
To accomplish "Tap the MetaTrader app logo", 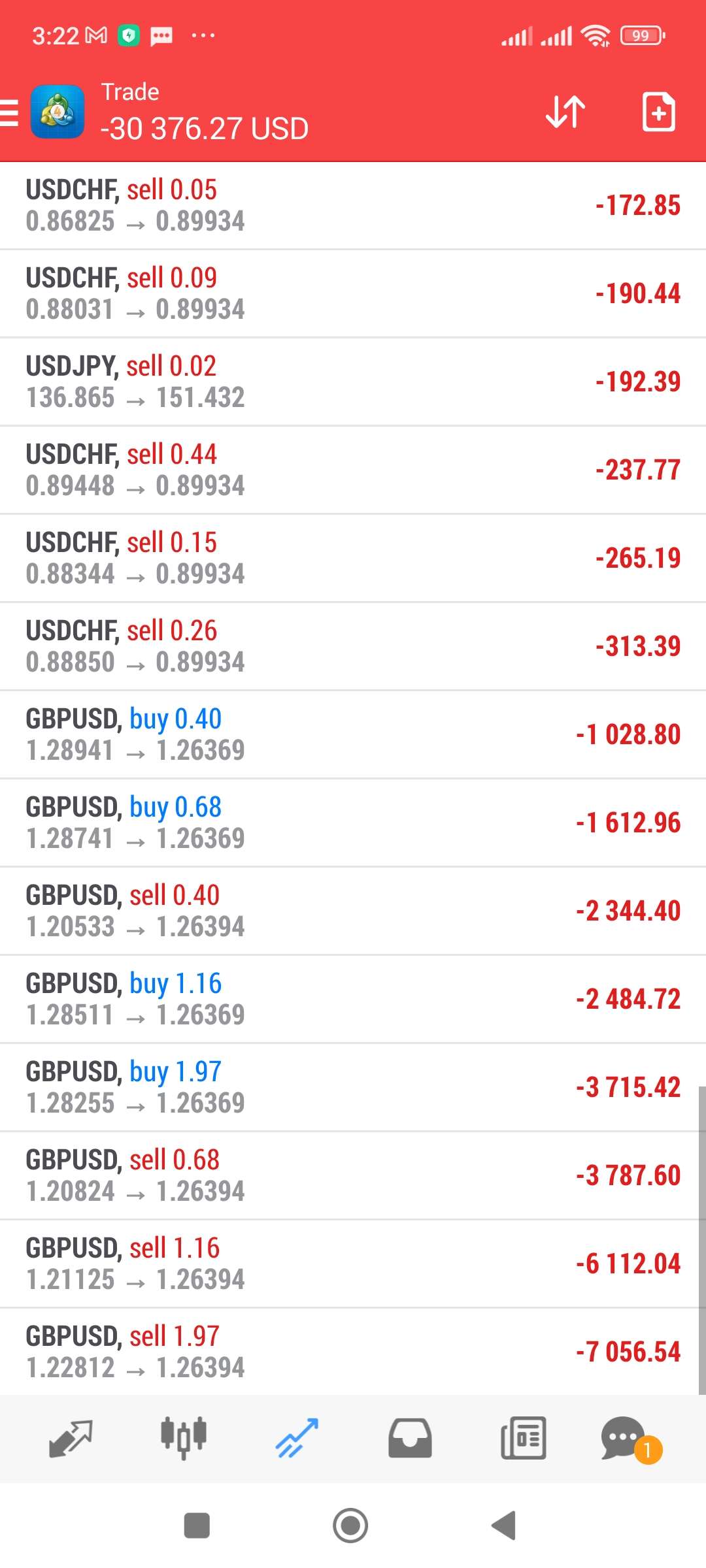I will 58,112.
